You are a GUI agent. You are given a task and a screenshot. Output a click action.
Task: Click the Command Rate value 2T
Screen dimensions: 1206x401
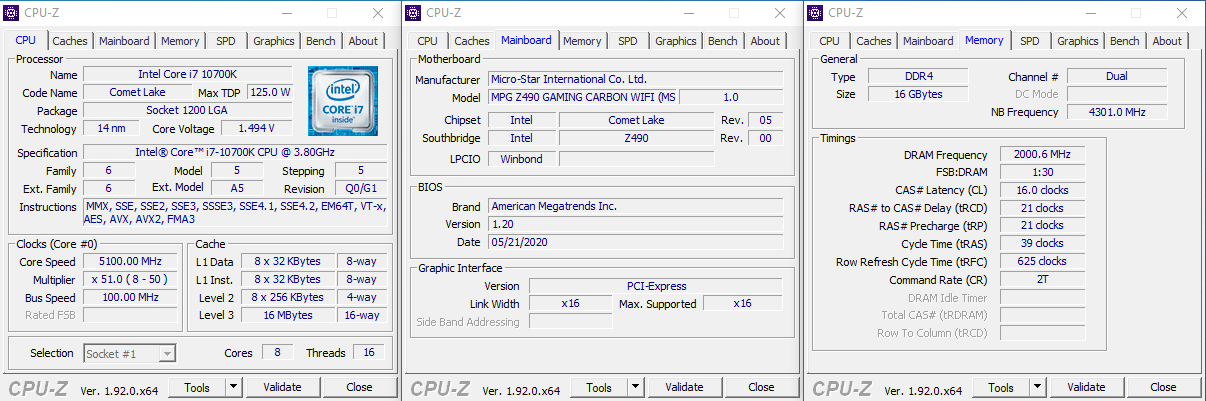click(x=1040, y=280)
